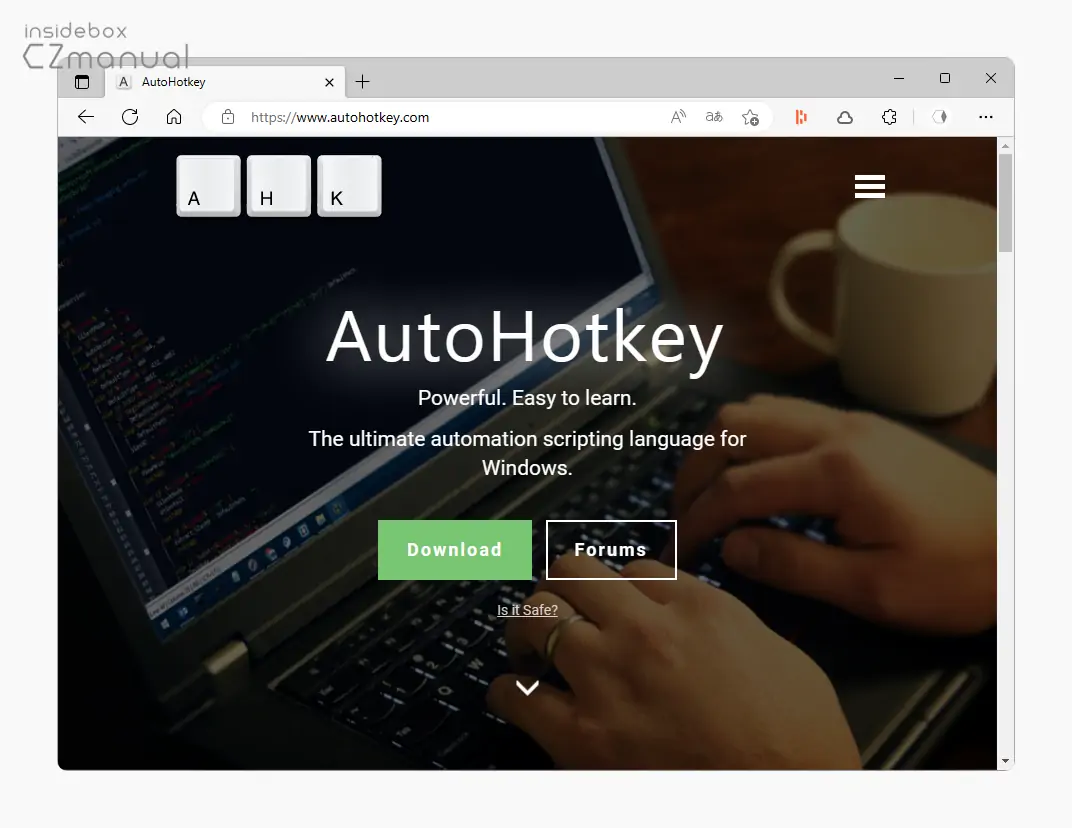
Task: Open the sidebar Copilot icon
Action: pyautogui.click(x=940, y=117)
